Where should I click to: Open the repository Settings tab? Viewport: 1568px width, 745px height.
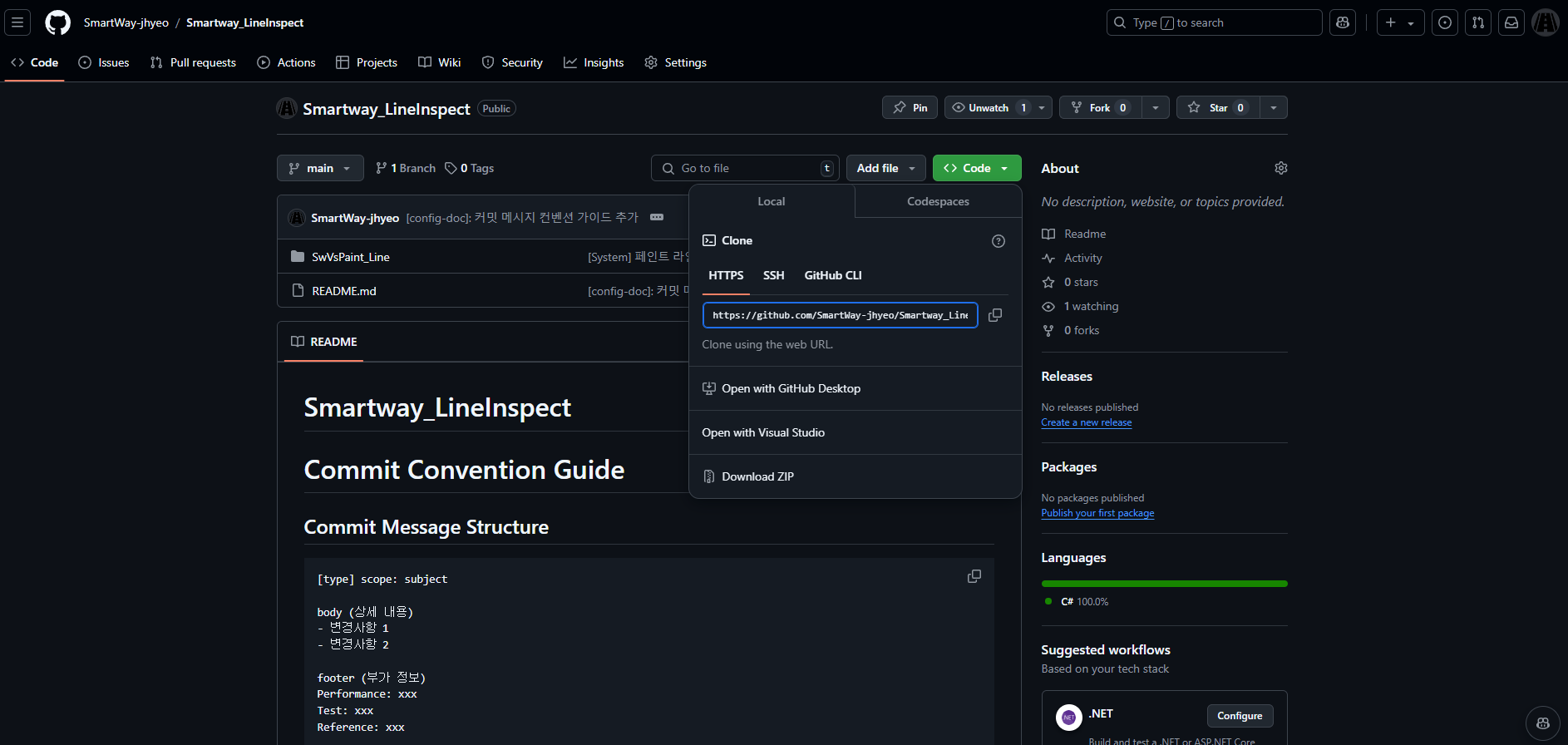coord(676,62)
